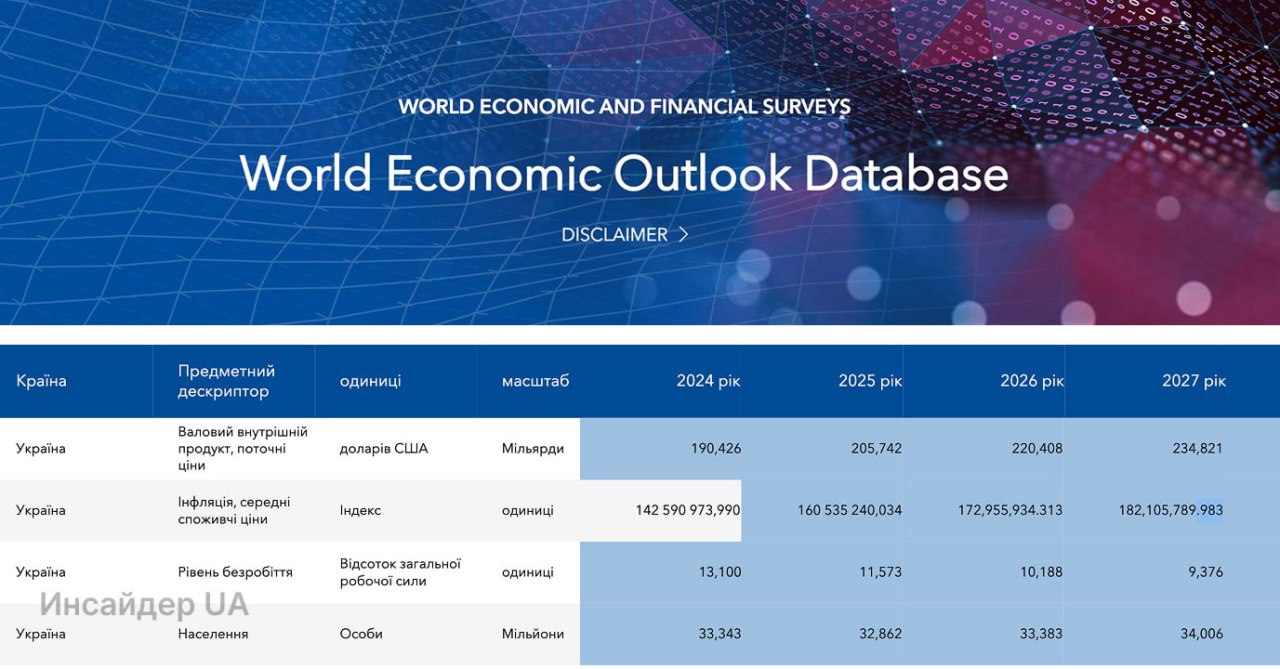Click the Населення row label
This screenshot has width=1280, height=669.
coord(213,634)
